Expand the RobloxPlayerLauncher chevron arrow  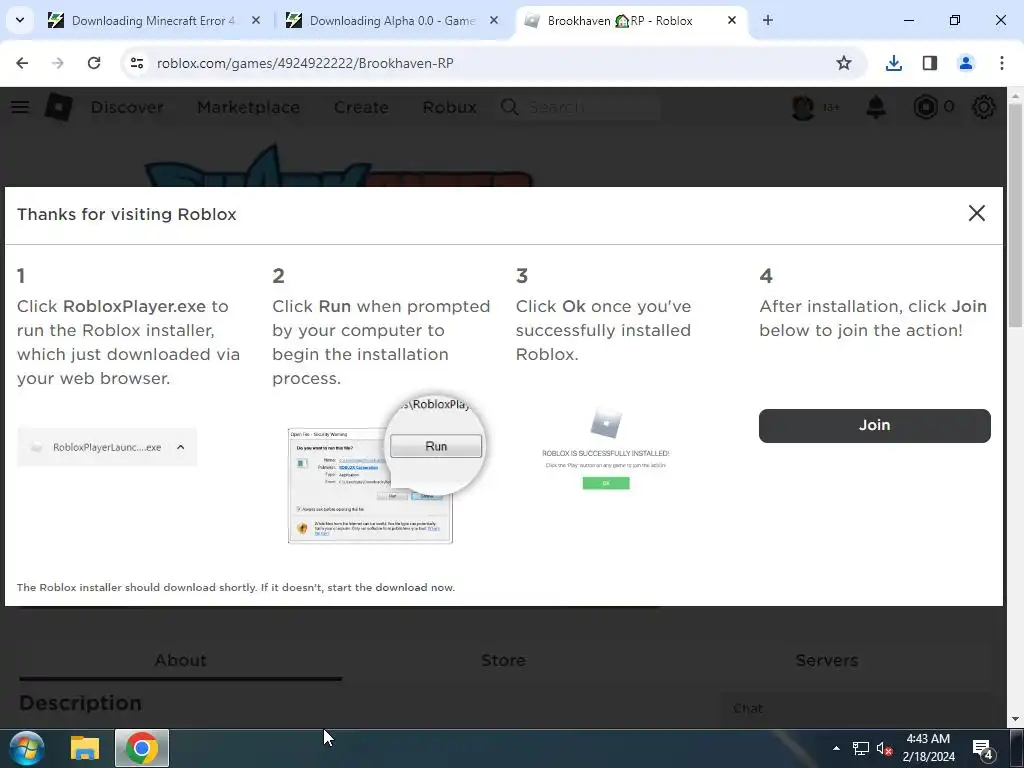click(x=181, y=447)
